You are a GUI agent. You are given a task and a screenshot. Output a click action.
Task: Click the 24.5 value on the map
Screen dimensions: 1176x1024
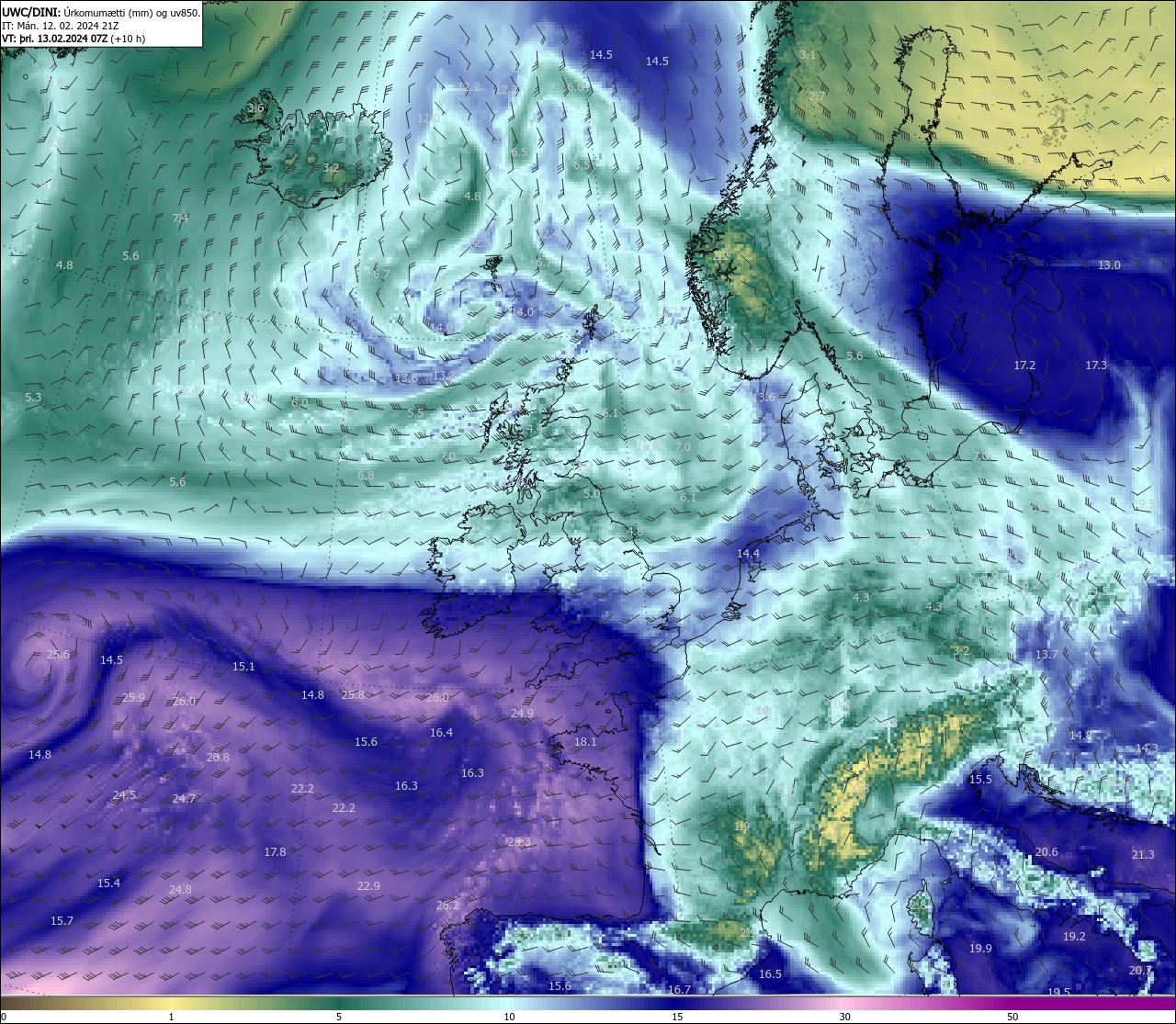point(124,794)
